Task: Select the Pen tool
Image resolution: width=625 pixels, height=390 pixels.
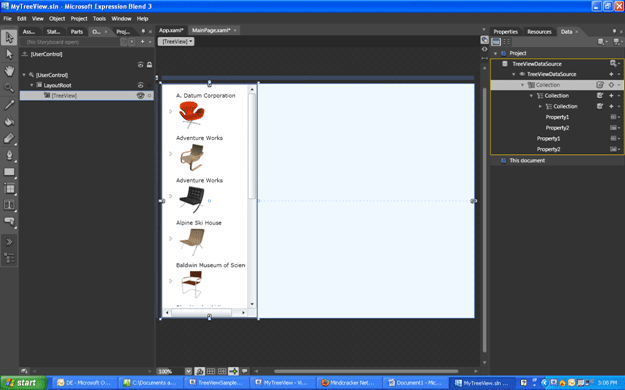Action: coord(9,155)
